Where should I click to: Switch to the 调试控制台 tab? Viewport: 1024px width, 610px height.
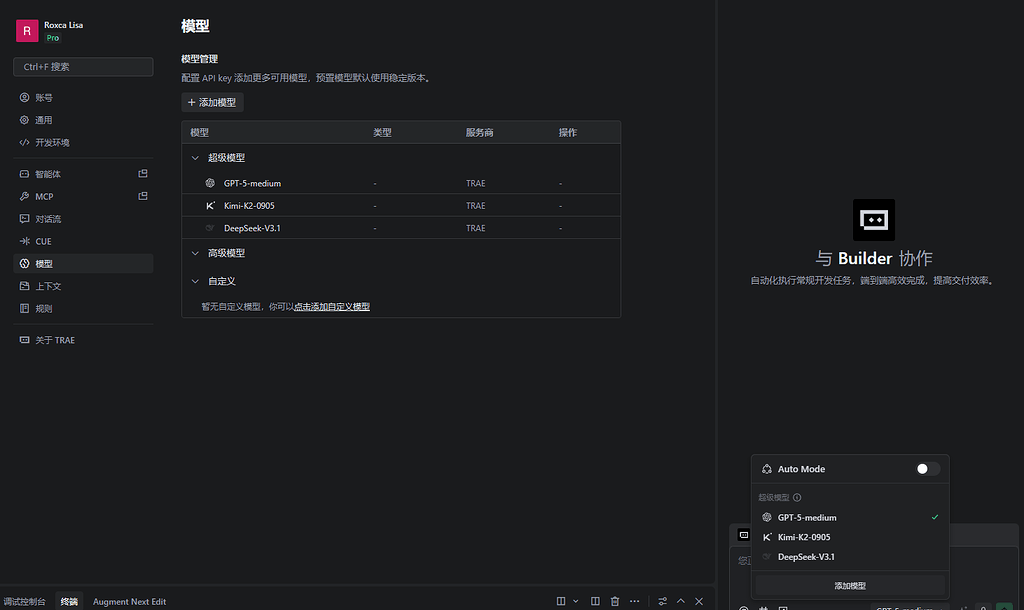click(24, 602)
